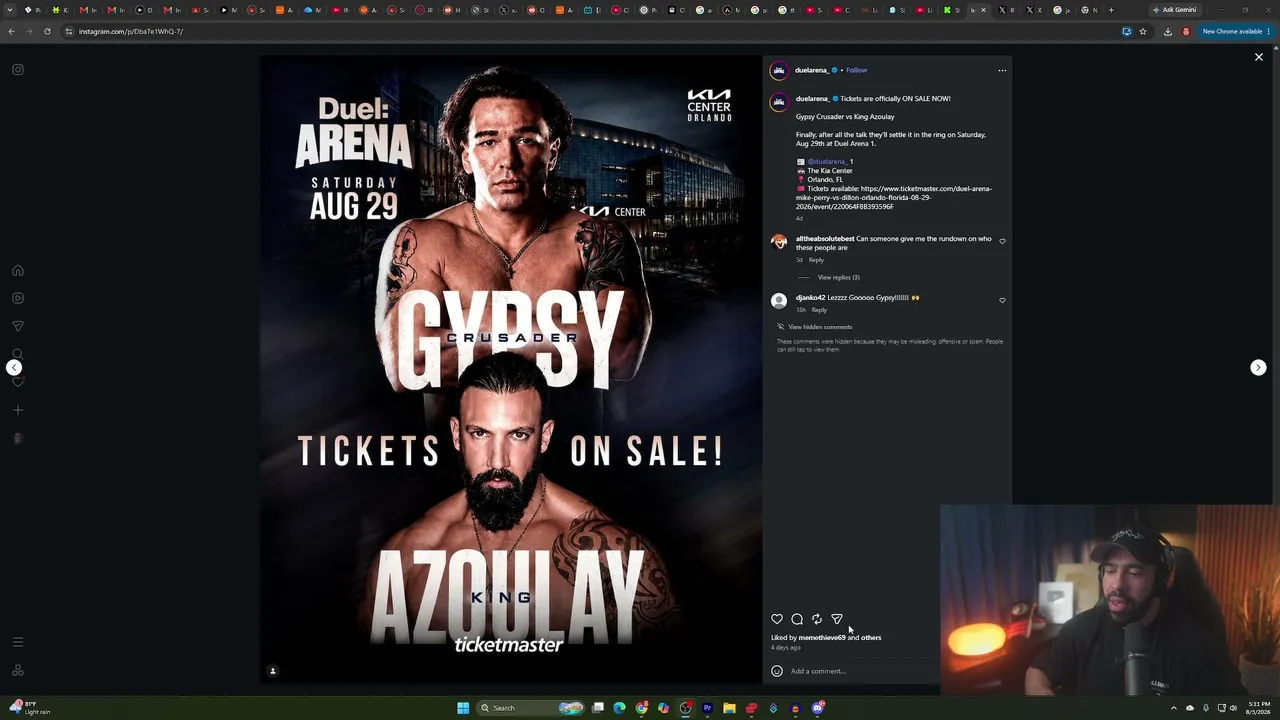Open the Instagram logo in the sidebar
Image resolution: width=1280 pixels, height=720 pixels.
(x=18, y=70)
